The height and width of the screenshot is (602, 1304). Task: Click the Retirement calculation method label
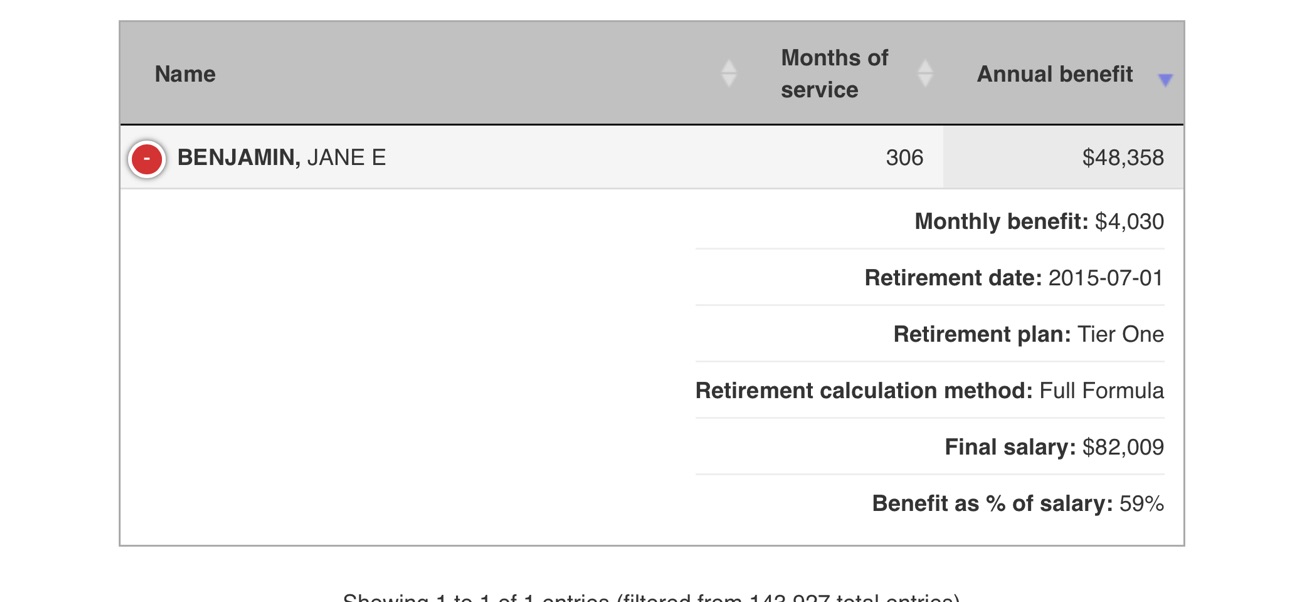[864, 391]
